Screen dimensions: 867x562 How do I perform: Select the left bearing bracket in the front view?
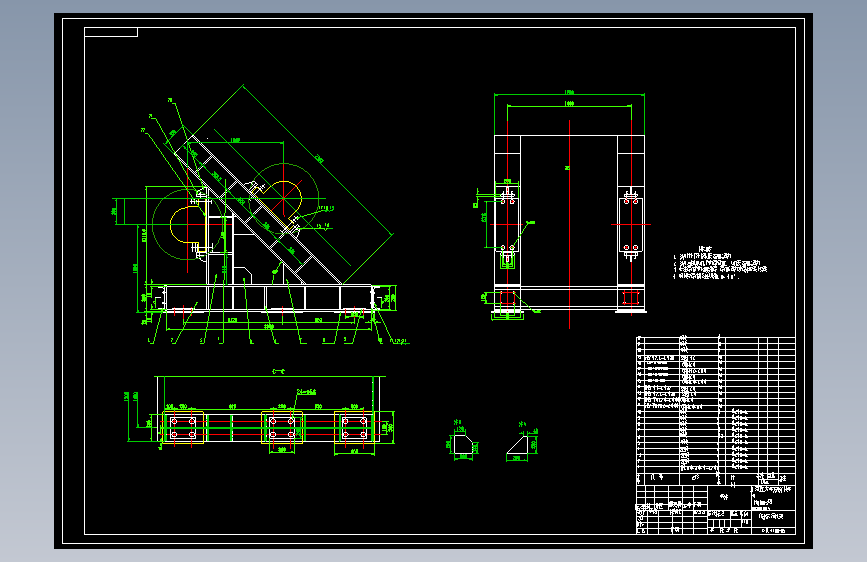tap(507, 224)
